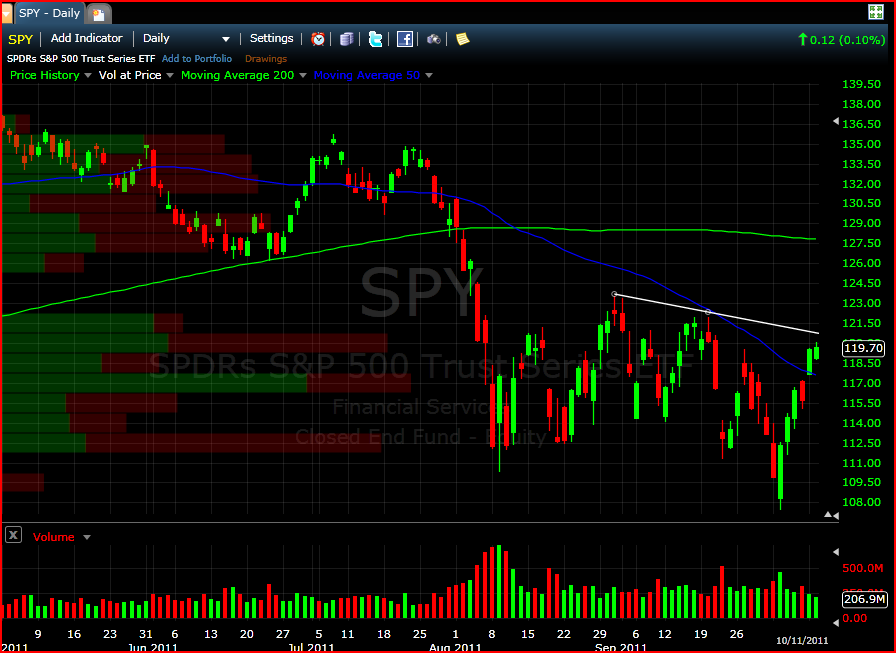Click the 119.70 current price tag
The height and width of the screenshot is (653, 896).
(x=863, y=348)
